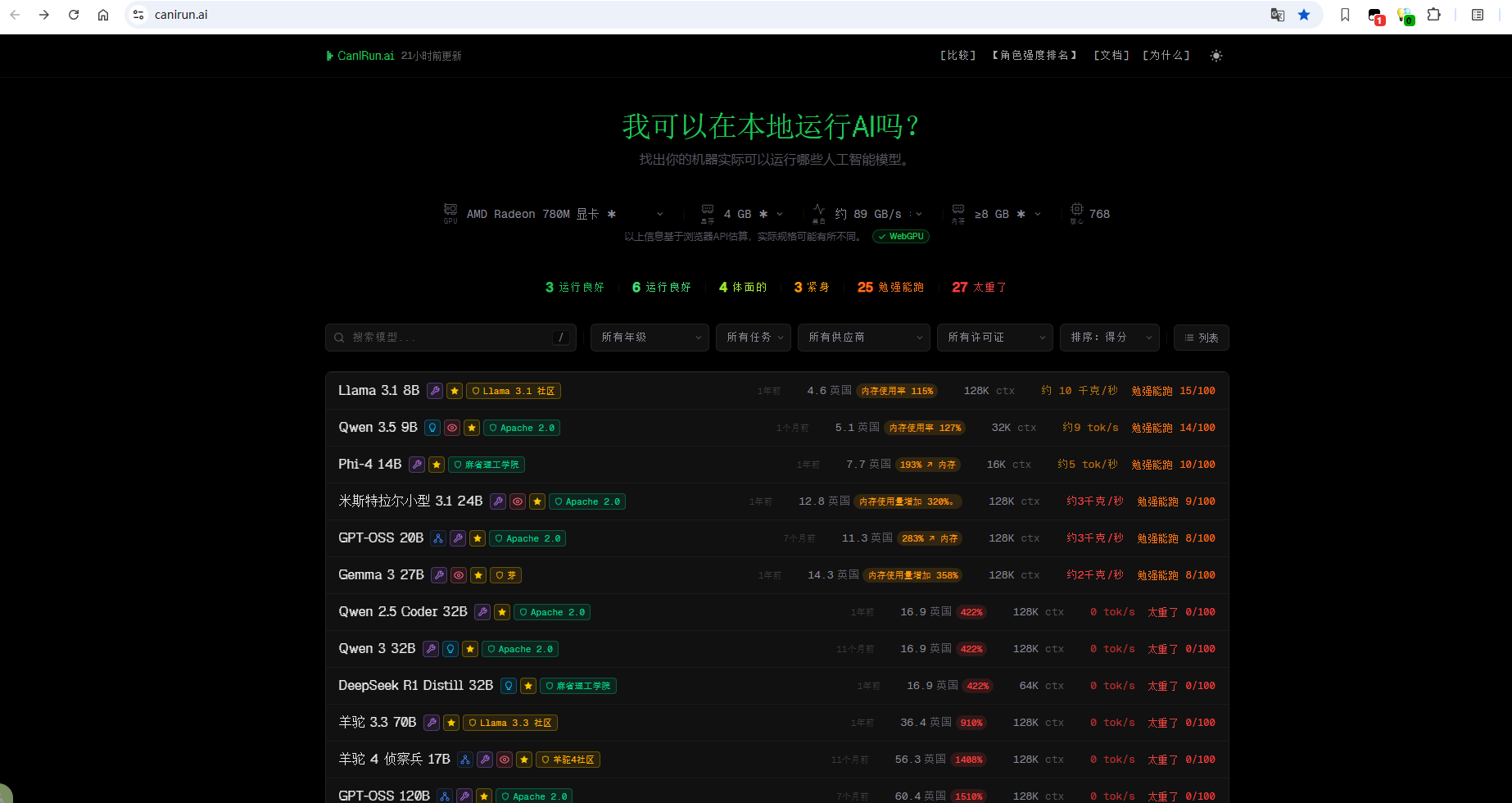The width and height of the screenshot is (1512, 803).
Task: Expand the 所有年级 filter dropdown
Action: coord(650,338)
